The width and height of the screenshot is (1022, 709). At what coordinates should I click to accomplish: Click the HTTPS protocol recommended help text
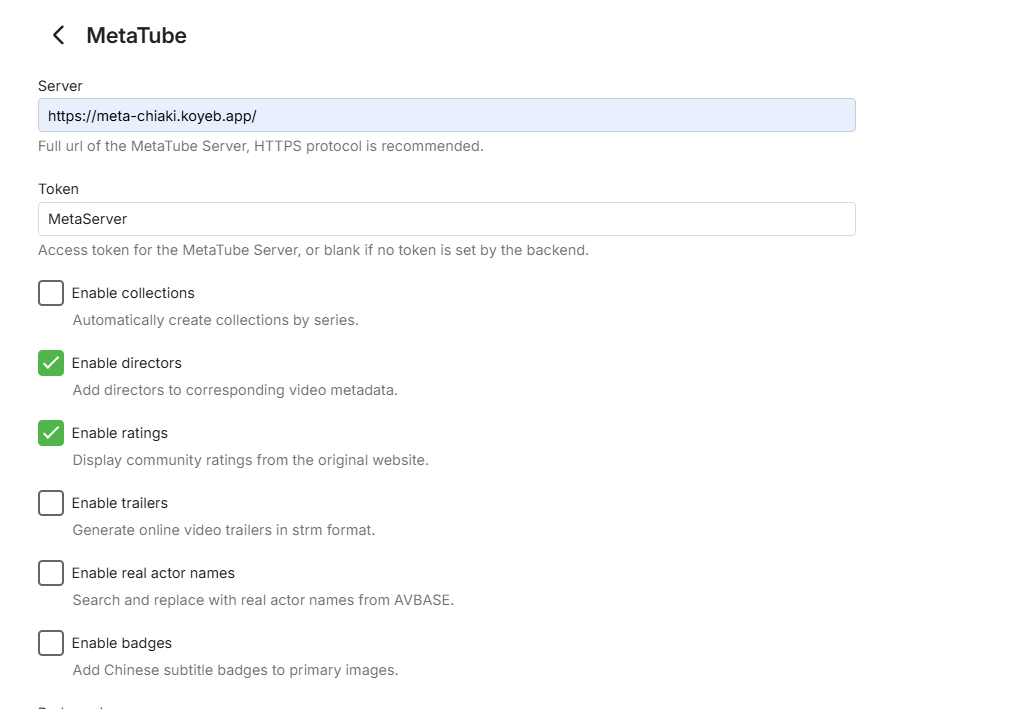coord(261,146)
